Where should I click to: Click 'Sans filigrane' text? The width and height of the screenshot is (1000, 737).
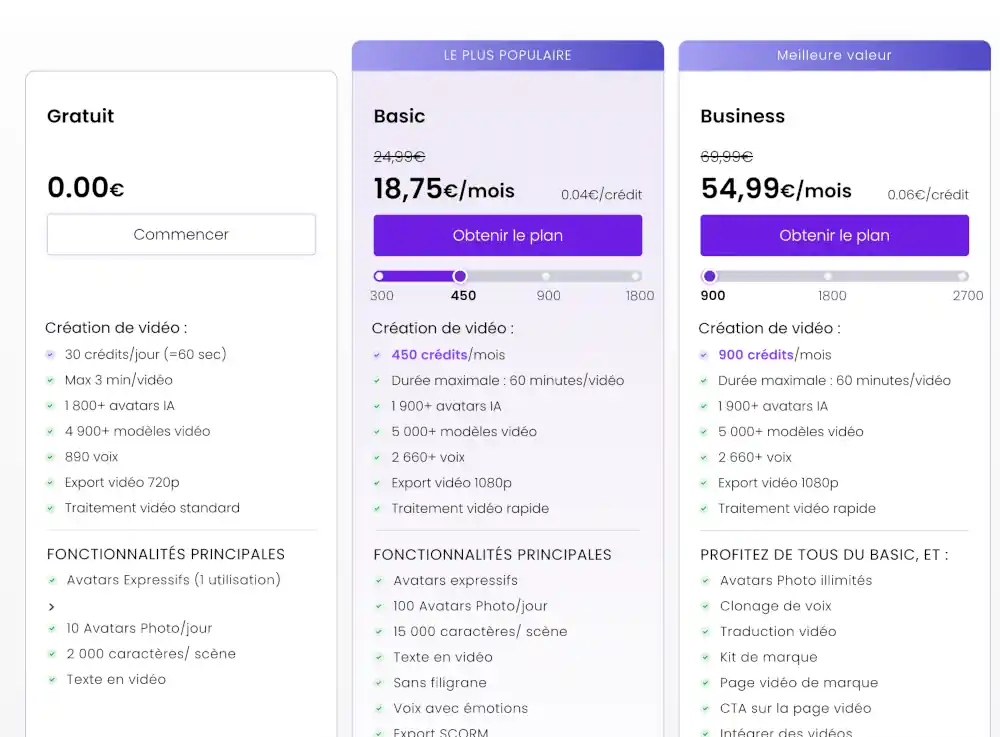tap(440, 682)
